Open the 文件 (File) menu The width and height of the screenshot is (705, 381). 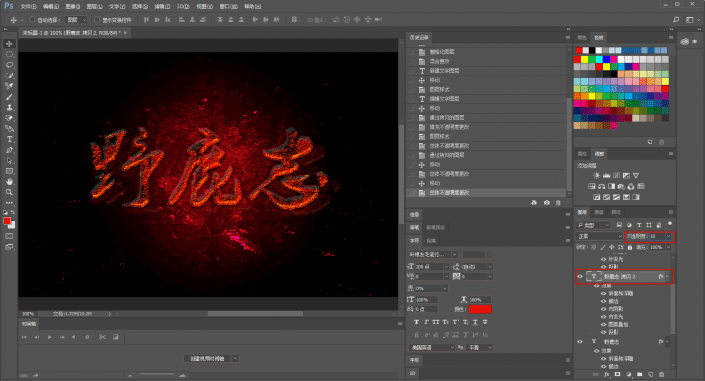click(x=28, y=6)
